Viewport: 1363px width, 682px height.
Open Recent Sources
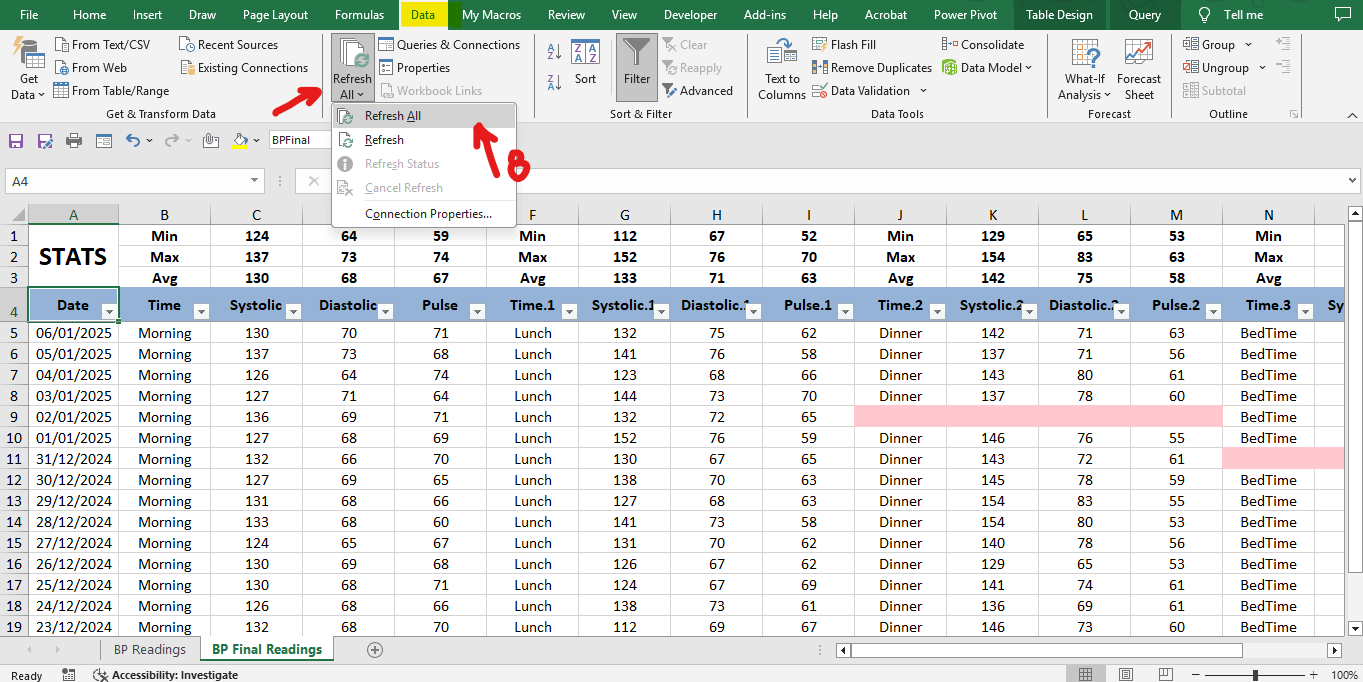click(x=230, y=45)
